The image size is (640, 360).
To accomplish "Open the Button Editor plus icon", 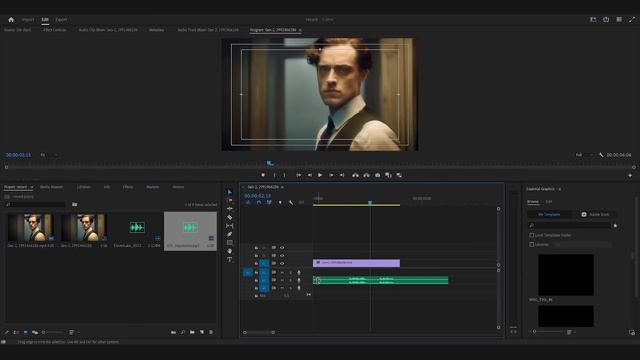I will pos(630,175).
